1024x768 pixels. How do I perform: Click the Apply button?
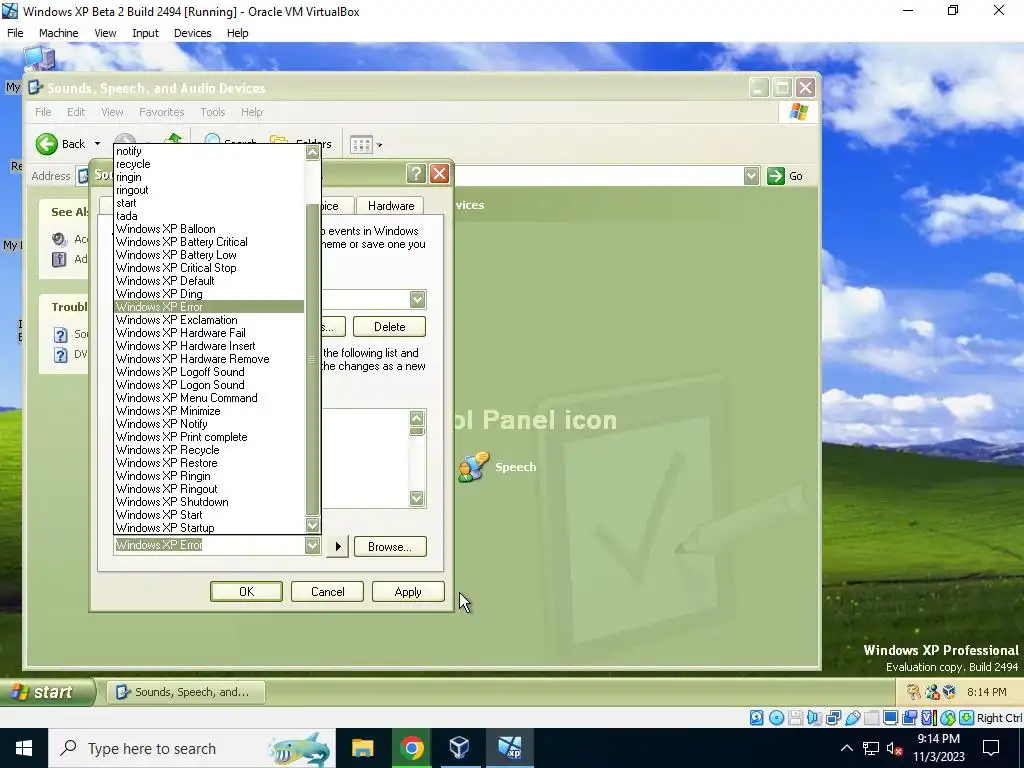tap(408, 591)
